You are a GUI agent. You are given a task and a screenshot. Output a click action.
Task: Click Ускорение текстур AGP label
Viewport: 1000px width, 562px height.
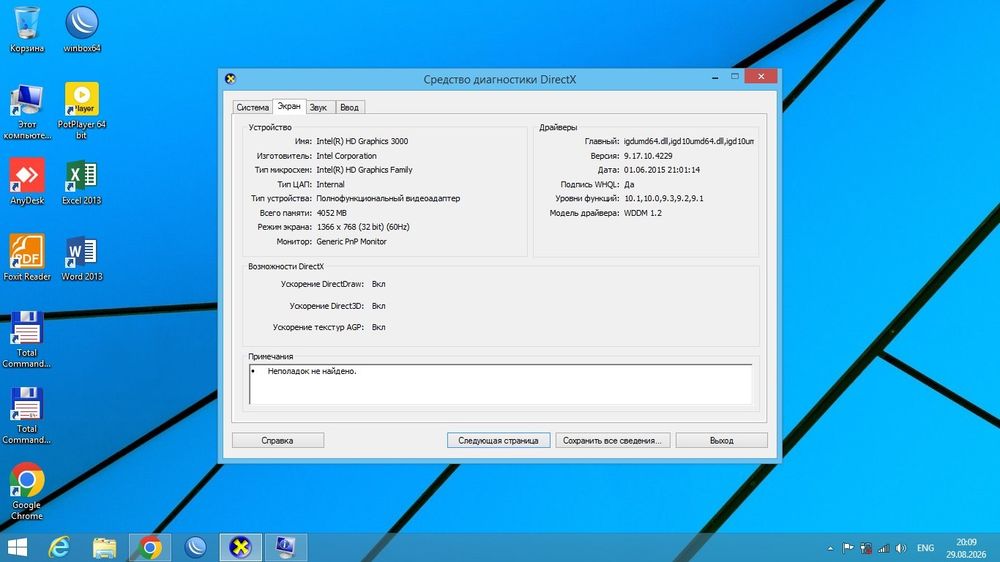(318, 327)
